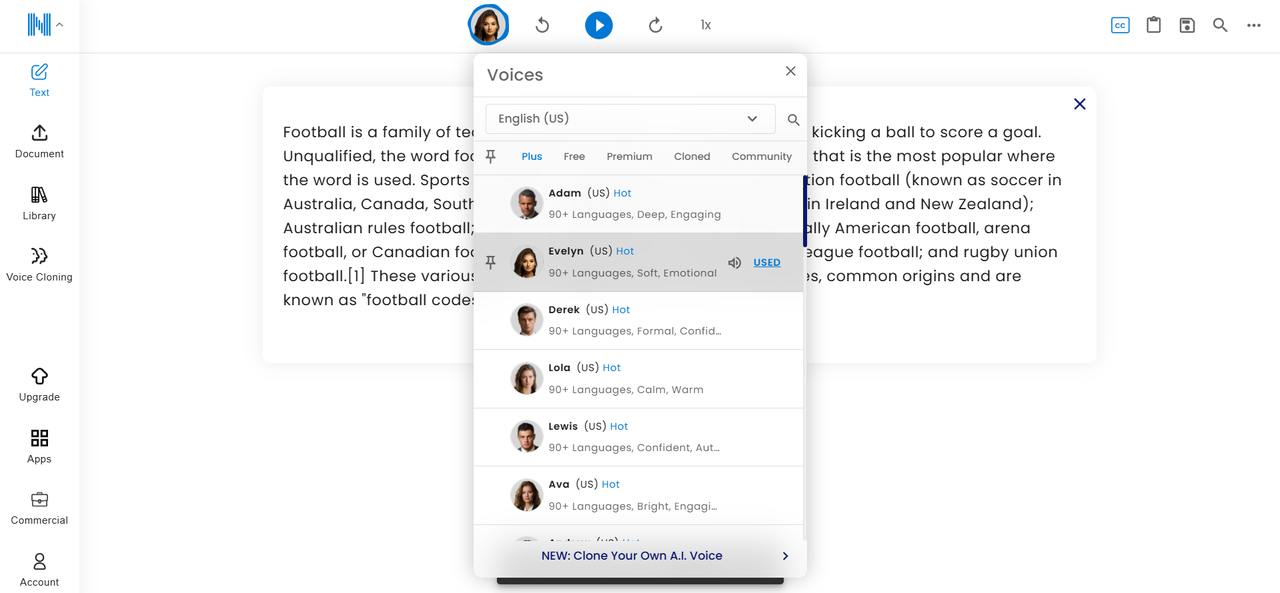Screen dimensions: 1280x593
Task: Open the Commercial section
Action: coord(39,508)
